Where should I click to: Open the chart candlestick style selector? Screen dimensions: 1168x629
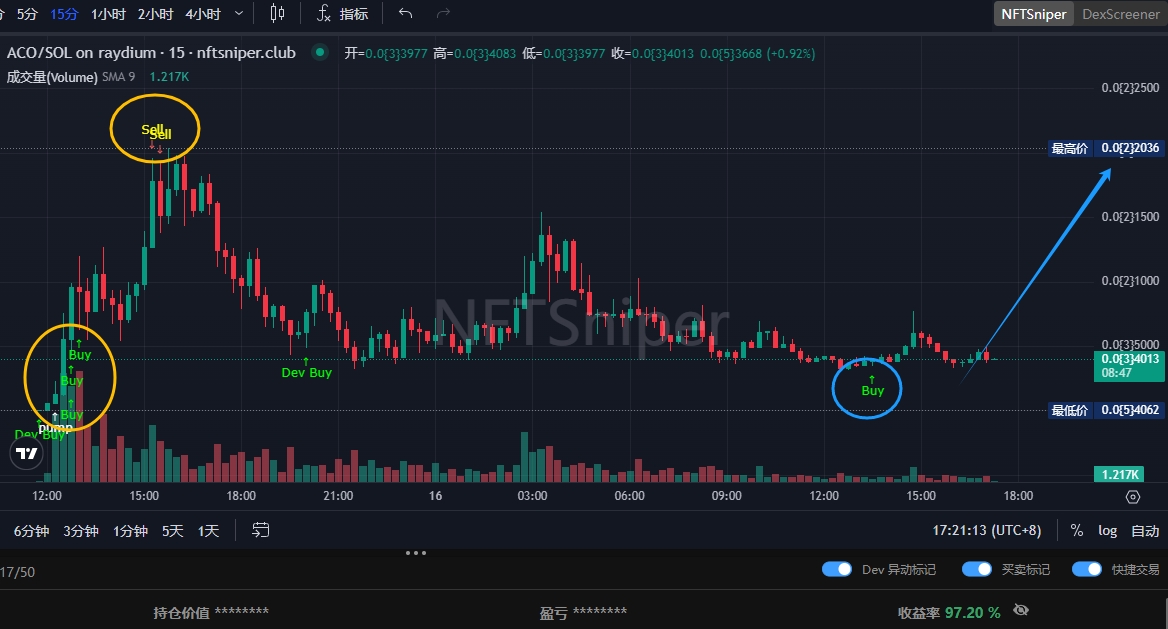coord(277,13)
